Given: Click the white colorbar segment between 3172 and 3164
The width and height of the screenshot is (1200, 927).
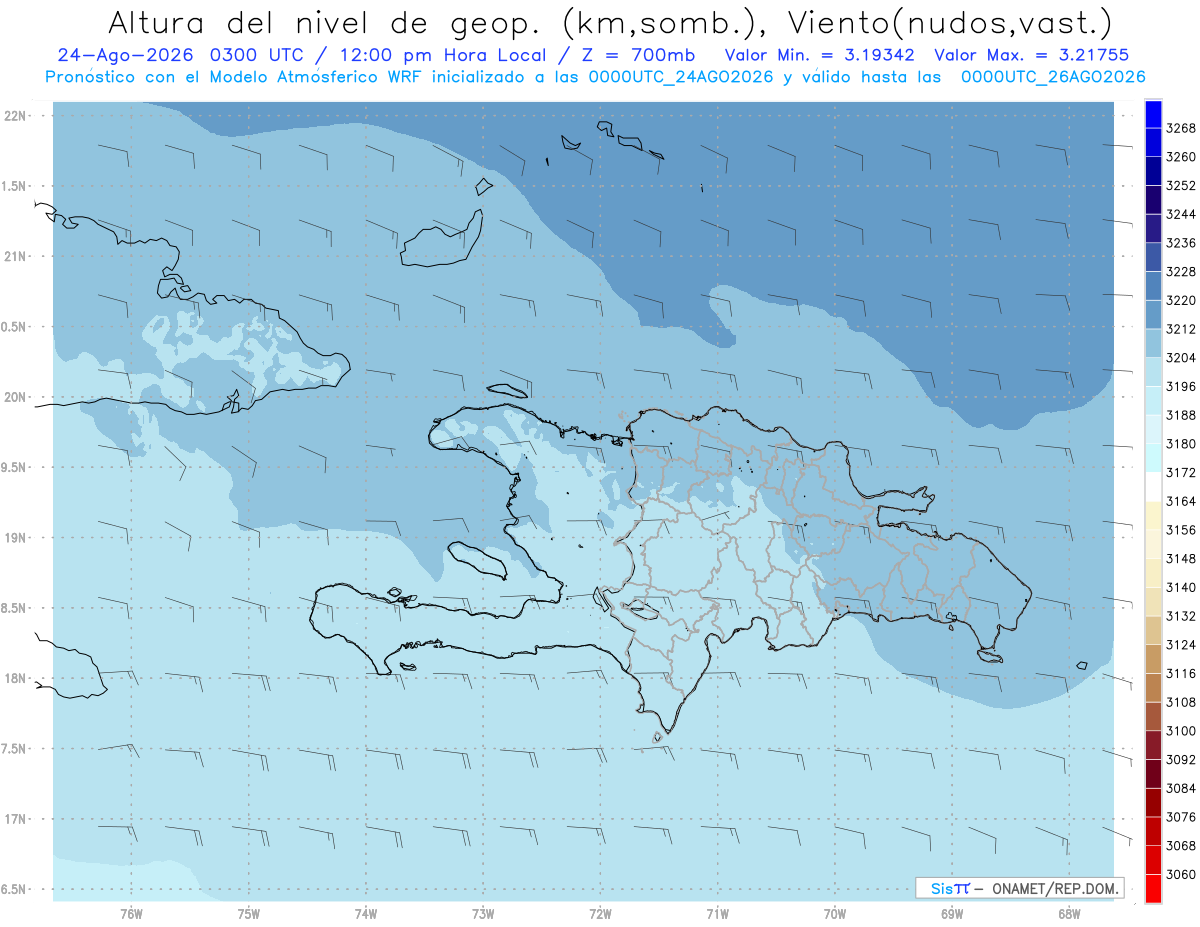Looking at the screenshot, I should point(1152,486).
